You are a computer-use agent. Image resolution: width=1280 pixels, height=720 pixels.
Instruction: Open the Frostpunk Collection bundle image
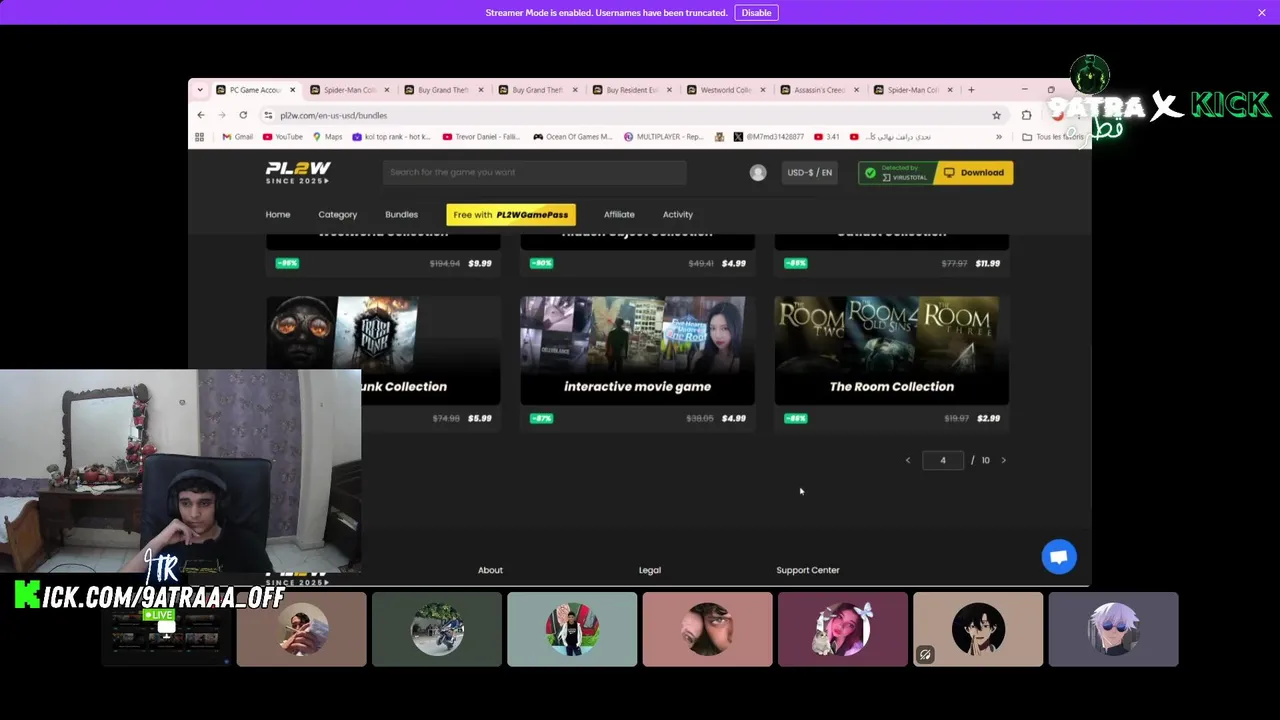[x=383, y=333]
